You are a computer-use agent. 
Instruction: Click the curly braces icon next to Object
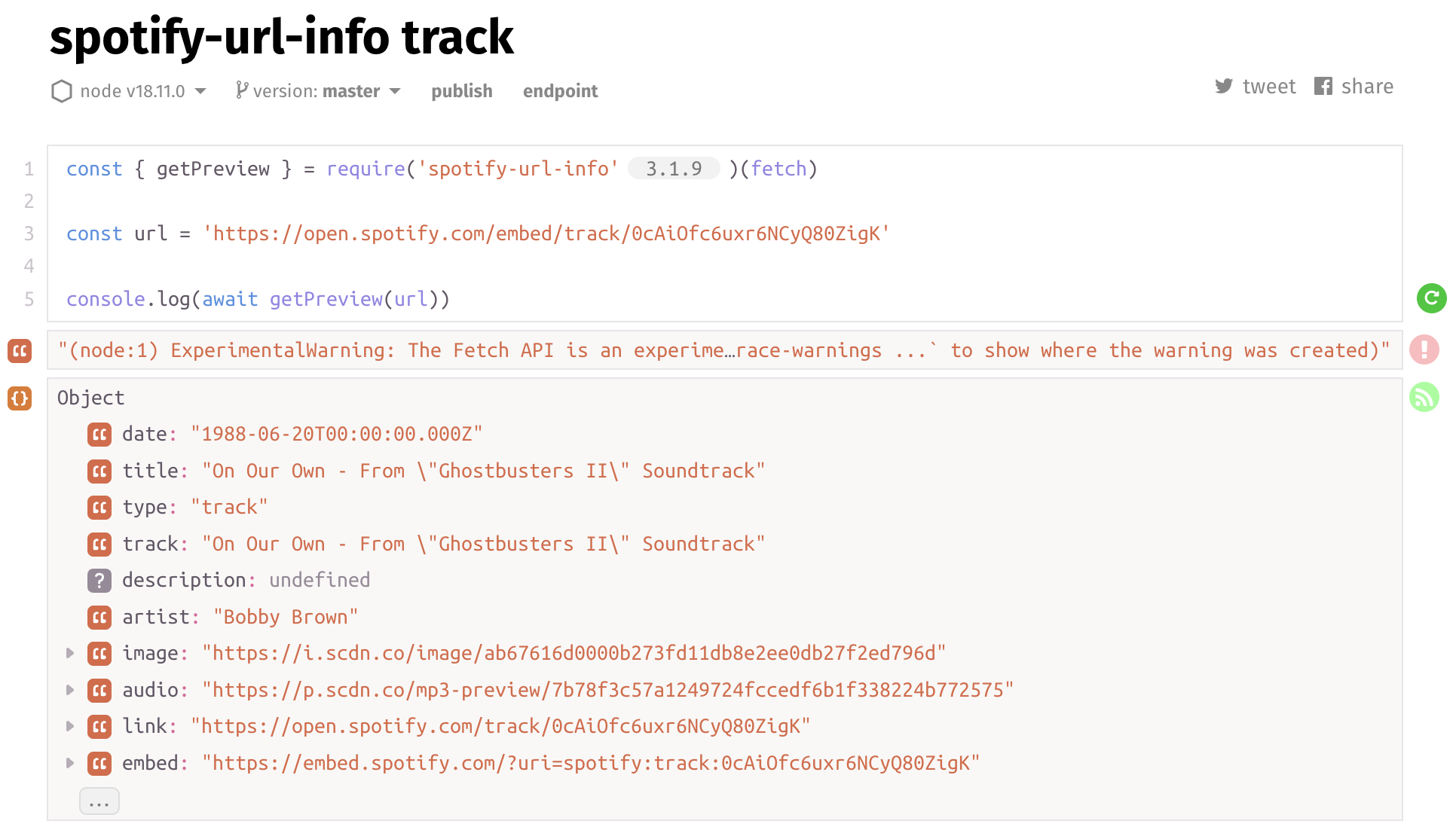[x=19, y=399]
